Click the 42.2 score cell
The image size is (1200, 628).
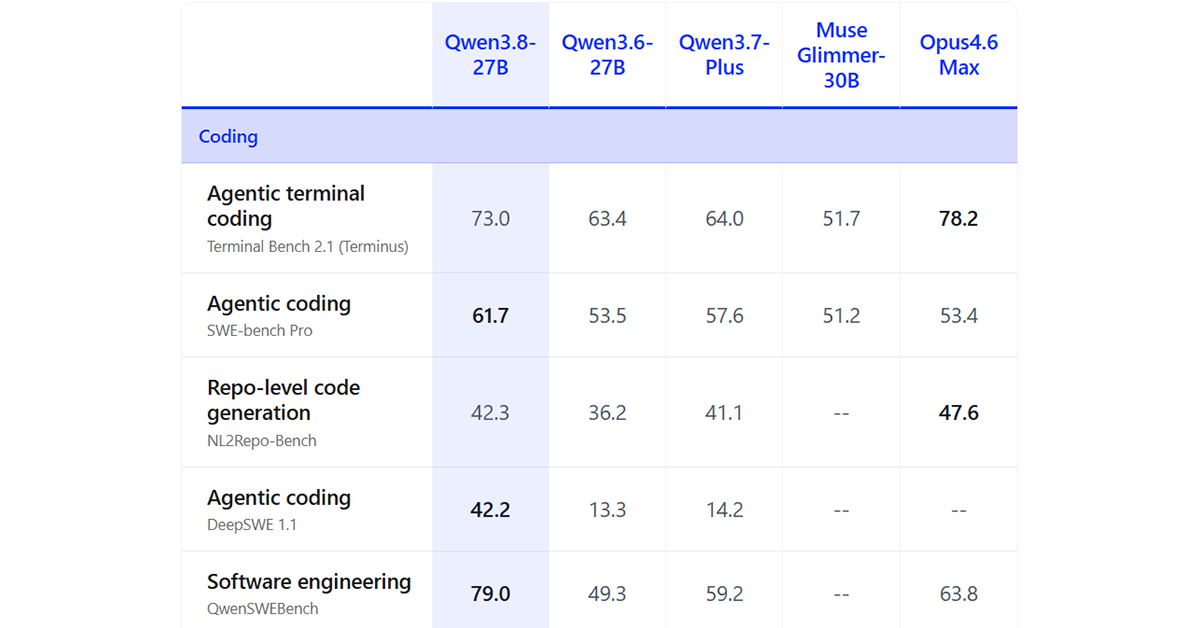[490, 510]
